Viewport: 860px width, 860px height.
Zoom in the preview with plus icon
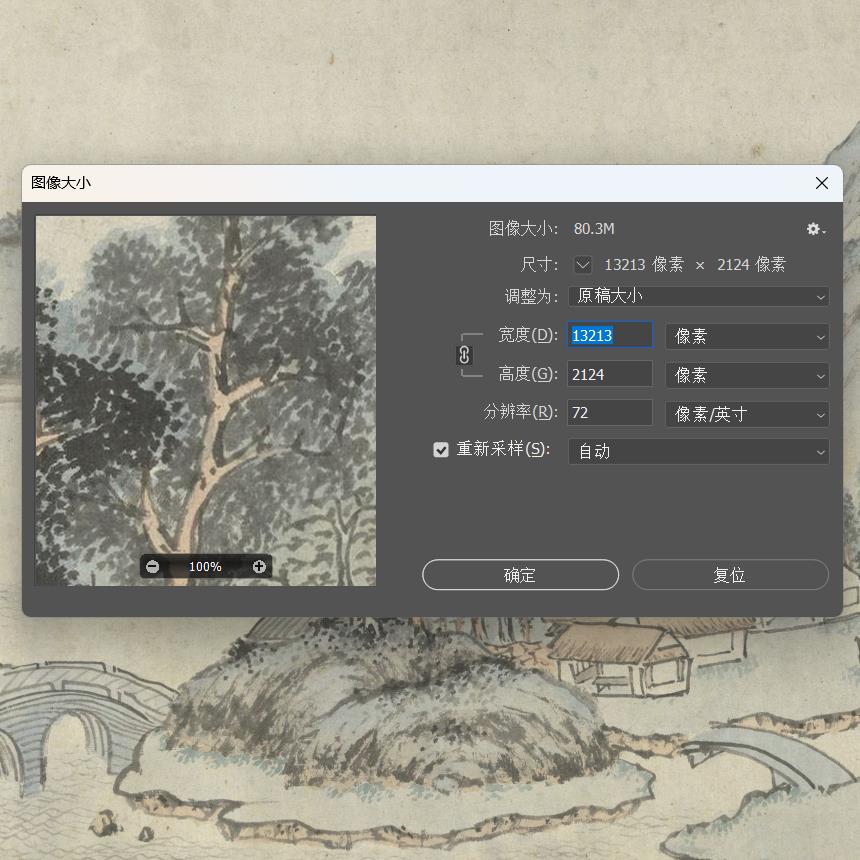click(x=259, y=567)
